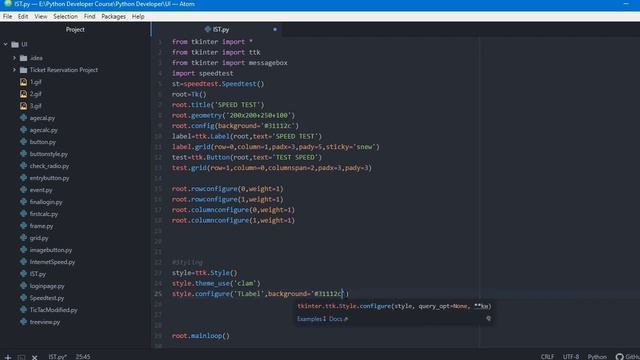Open Speedtest.py in the tree
Image resolution: width=640 pixels, height=360 pixels.
(47, 298)
